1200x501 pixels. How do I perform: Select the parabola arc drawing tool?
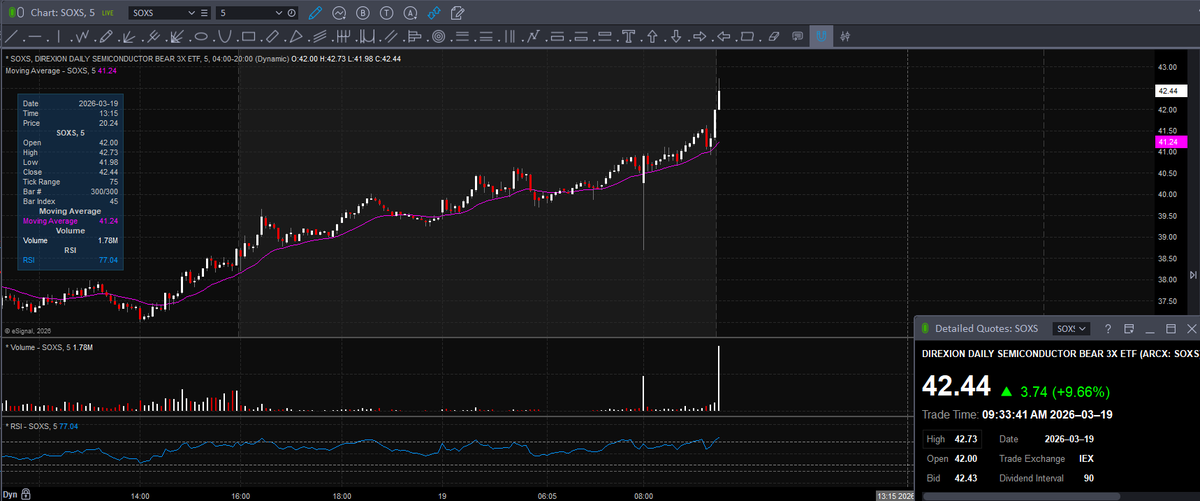225,37
